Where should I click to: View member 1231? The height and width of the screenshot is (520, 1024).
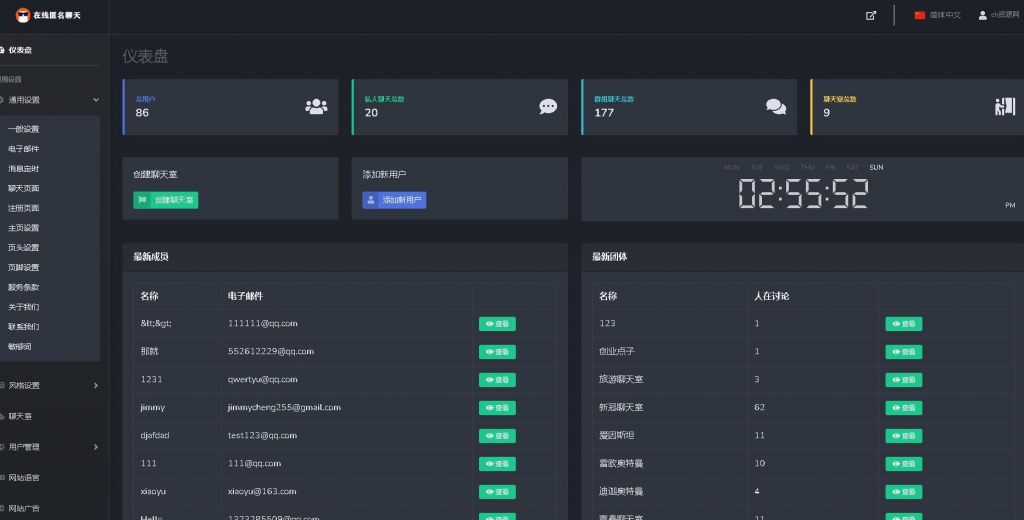tap(497, 380)
